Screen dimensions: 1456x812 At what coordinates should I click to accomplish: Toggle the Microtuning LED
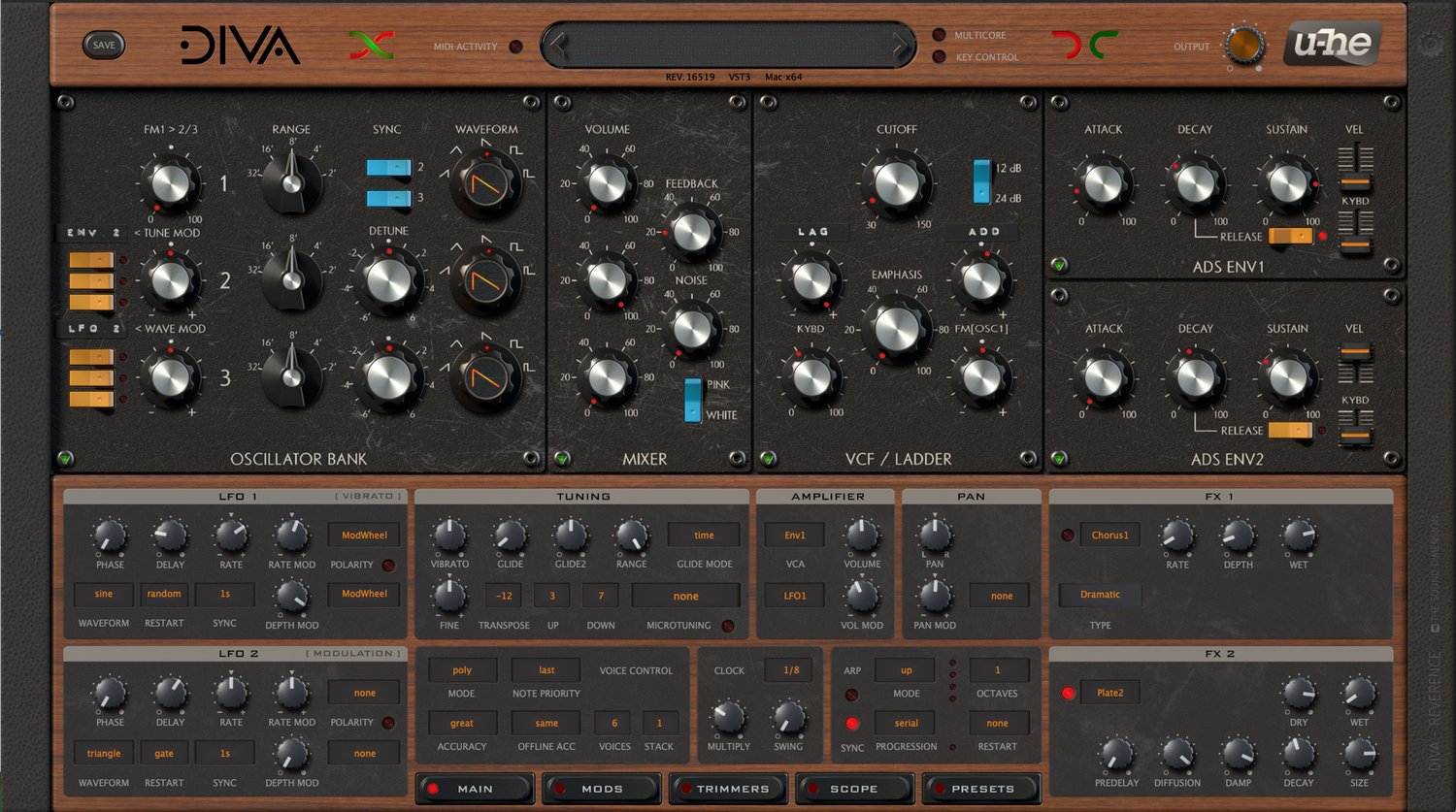point(728,626)
